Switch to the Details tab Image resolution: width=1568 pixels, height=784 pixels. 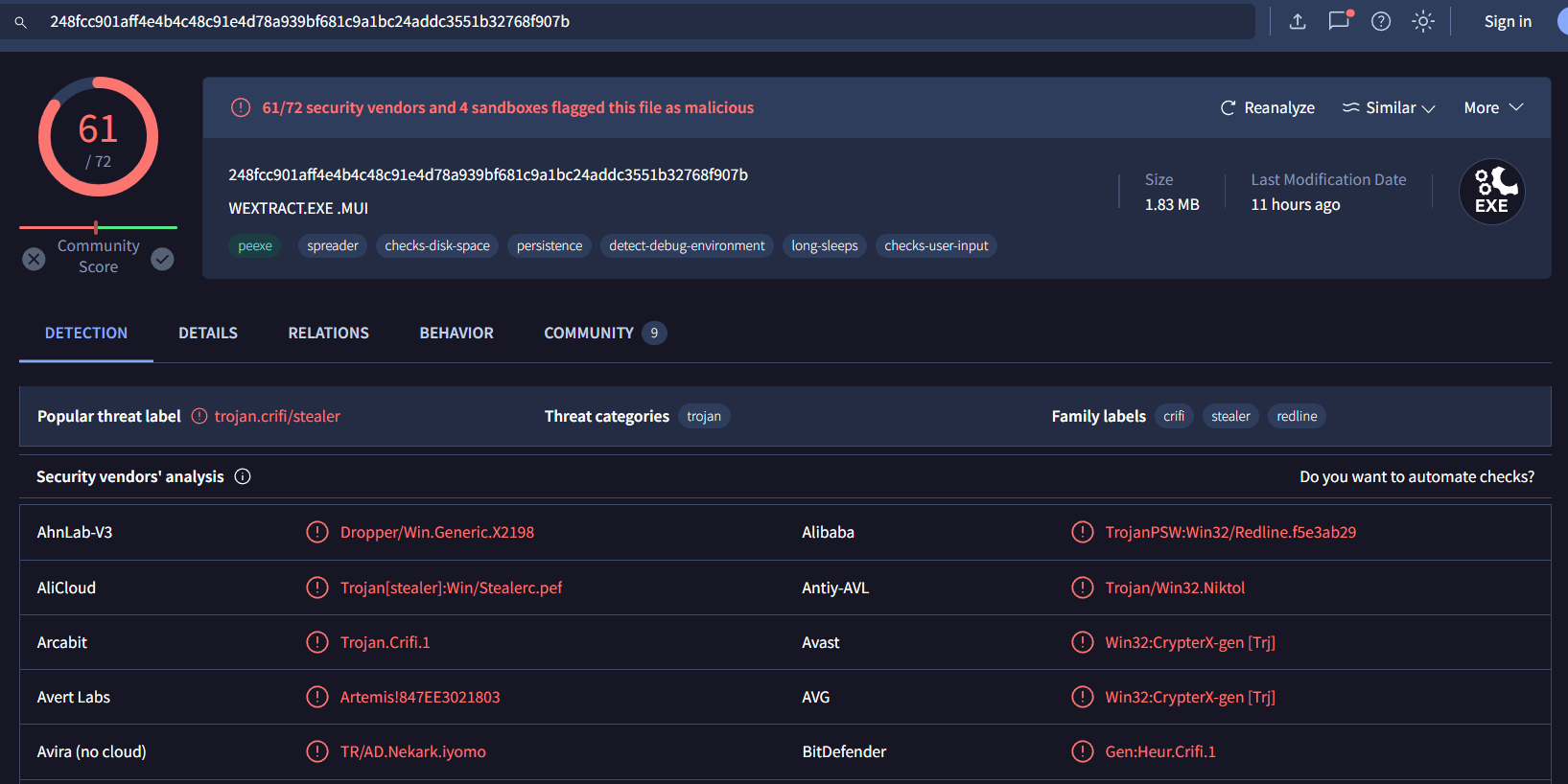pyautogui.click(x=208, y=333)
